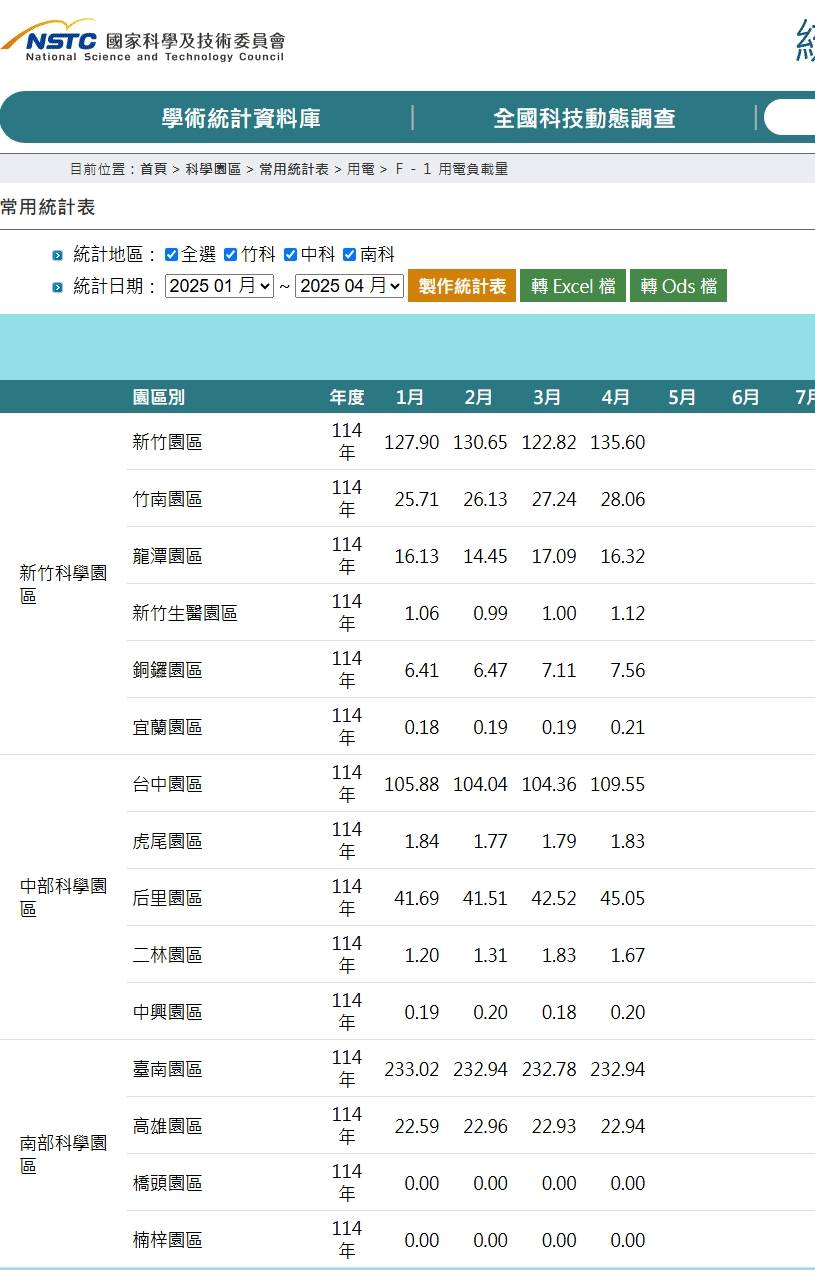Click the NSTC logo
Viewport: 815px width, 1270px height.
point(143,41)
